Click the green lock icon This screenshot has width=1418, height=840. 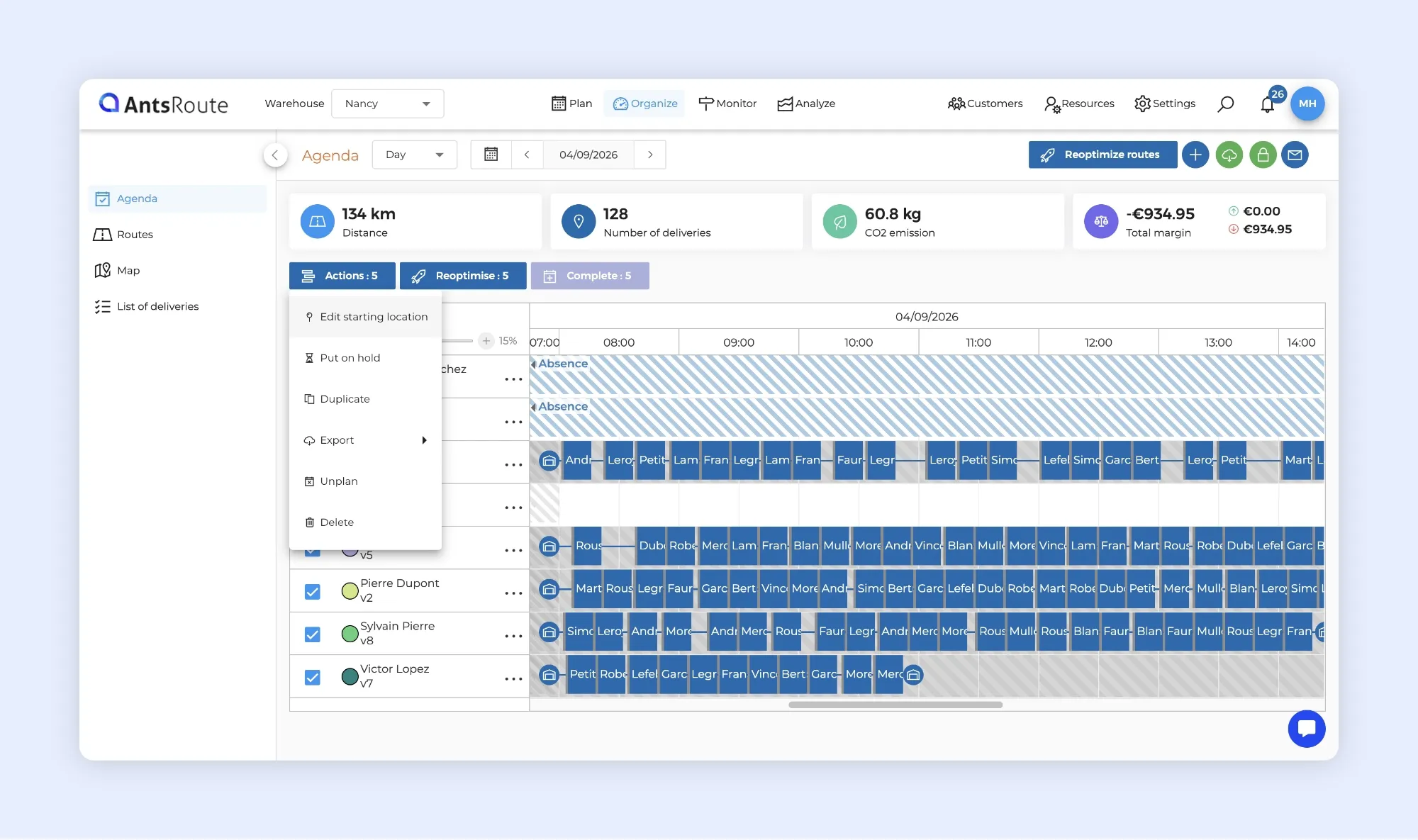tap(1263, 155)
